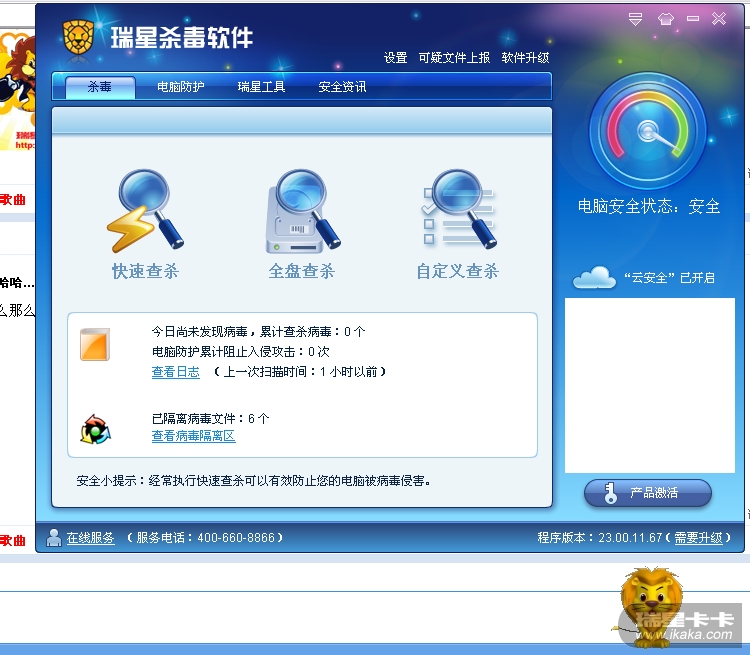
Task: Click the virus quarantine recycle icon
Action: [x=95, y=429]
